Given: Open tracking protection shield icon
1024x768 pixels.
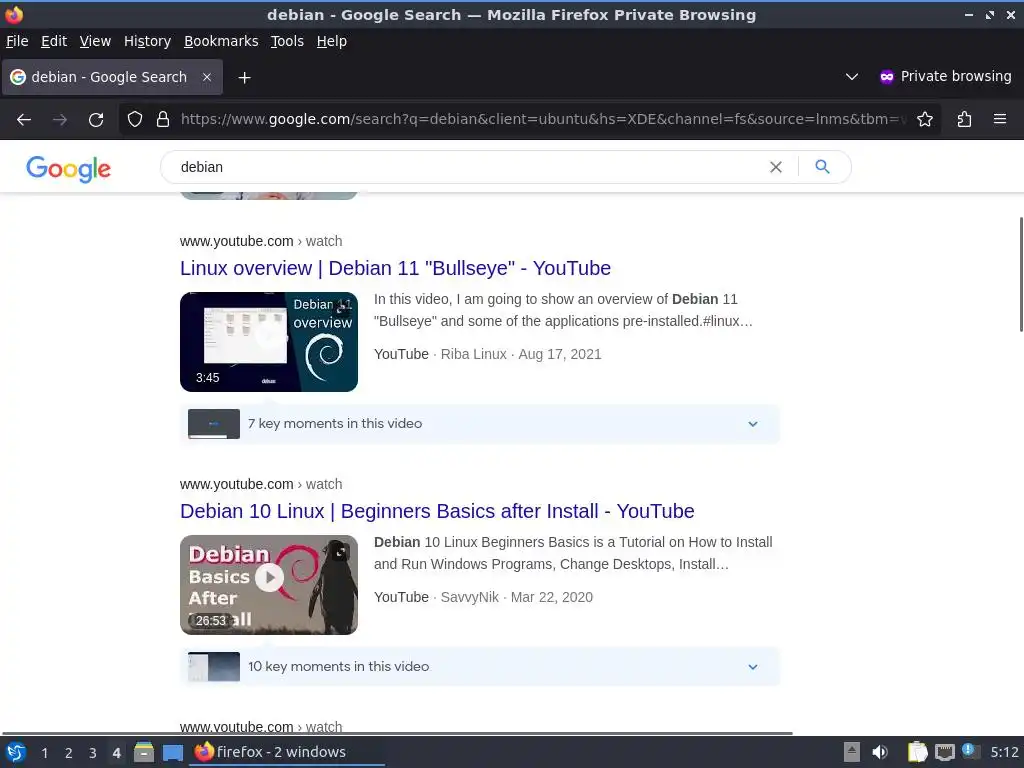Looking at the screenshot, I should coord(135,119).
